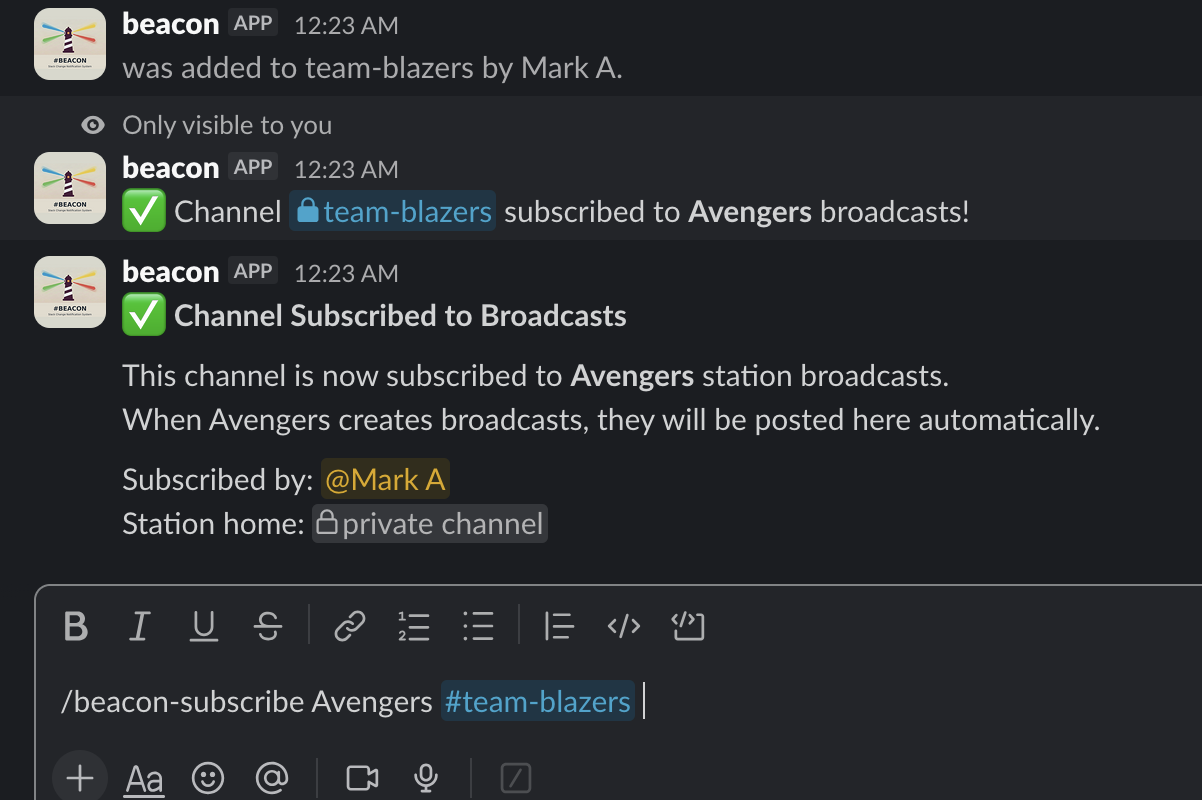Record an audio clip
The width and height of the screenshot is (1202, 800).
426,777
